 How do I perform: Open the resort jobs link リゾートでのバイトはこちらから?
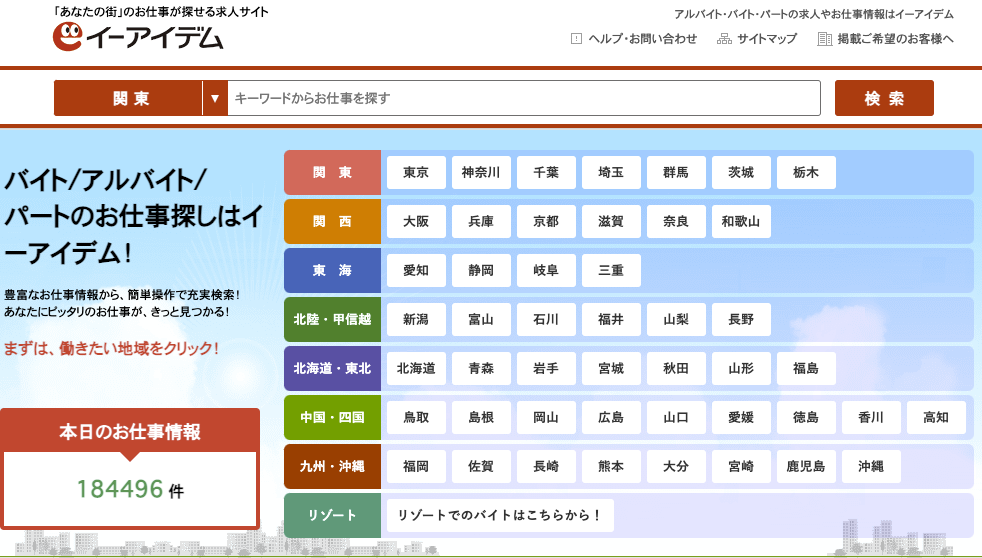pyautogui.click(x=500, y=515)
